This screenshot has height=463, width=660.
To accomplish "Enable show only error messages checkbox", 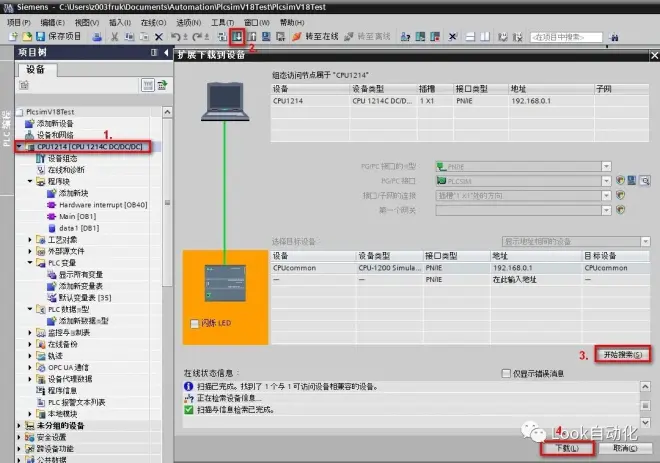I will click(x=506, y=373).
